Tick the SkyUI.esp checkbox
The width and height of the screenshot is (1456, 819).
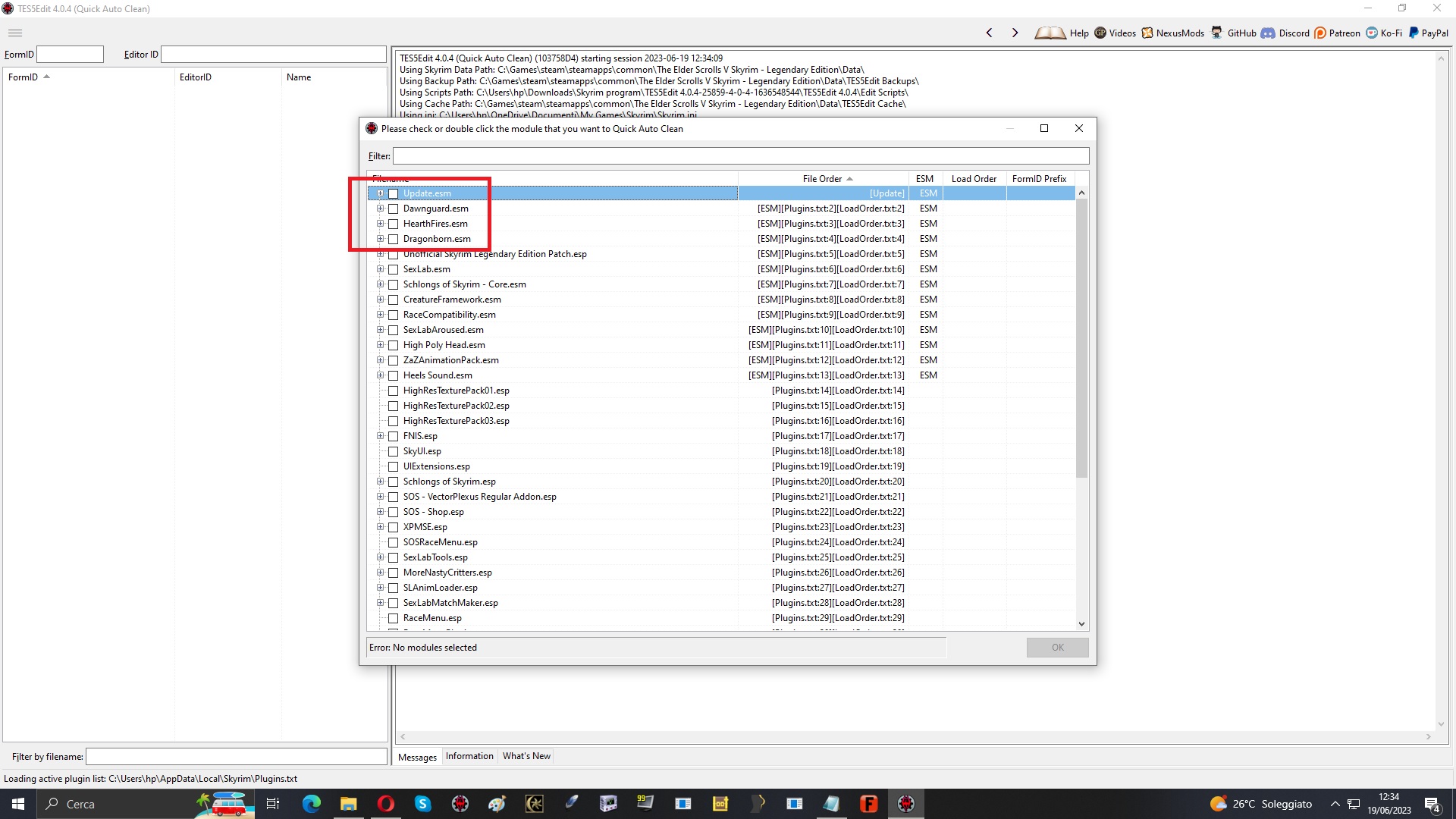tap(393, 451)
